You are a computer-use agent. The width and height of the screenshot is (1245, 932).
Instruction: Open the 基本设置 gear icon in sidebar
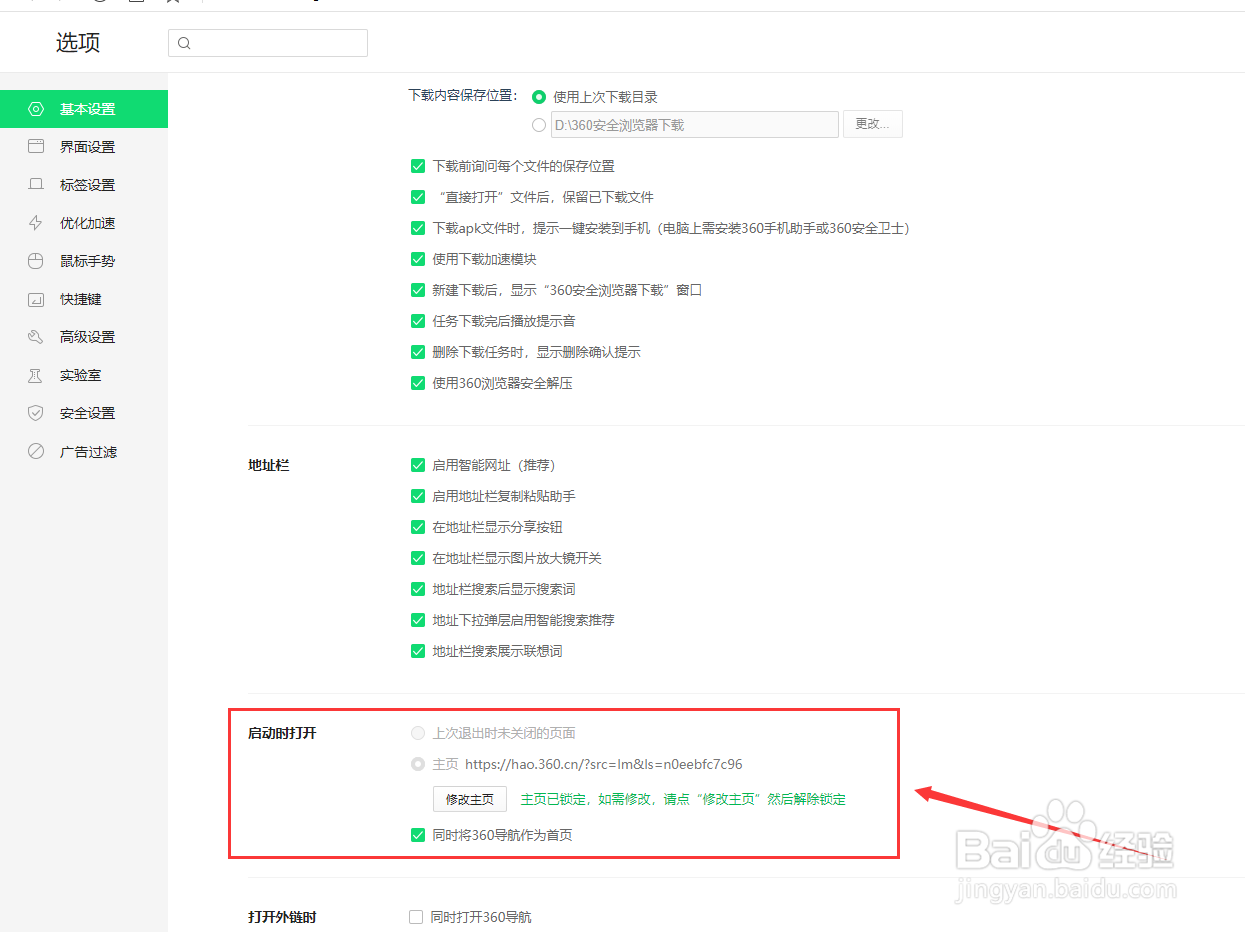coord(36,108)
